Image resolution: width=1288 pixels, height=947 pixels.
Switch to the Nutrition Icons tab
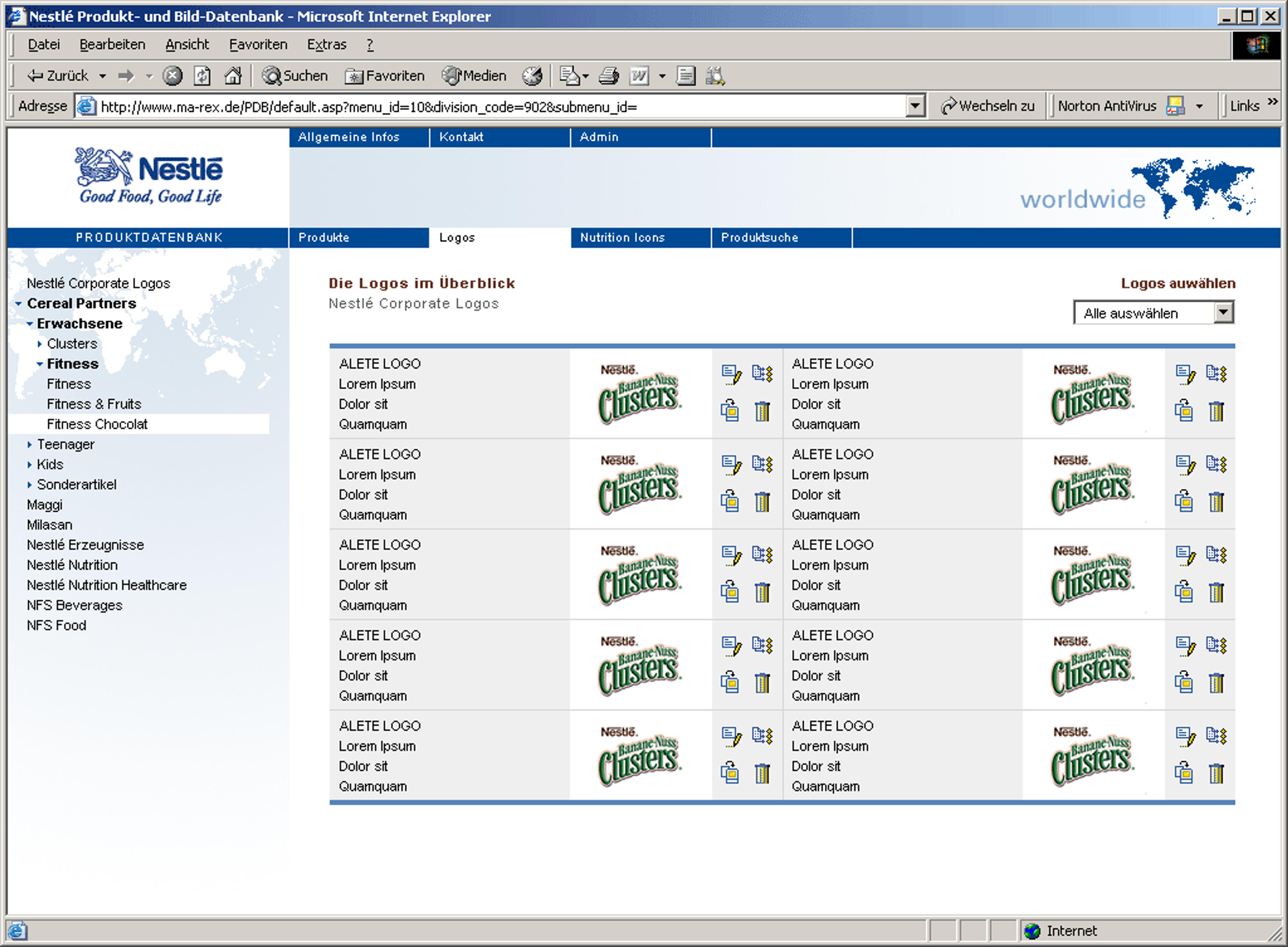[641, 238]
